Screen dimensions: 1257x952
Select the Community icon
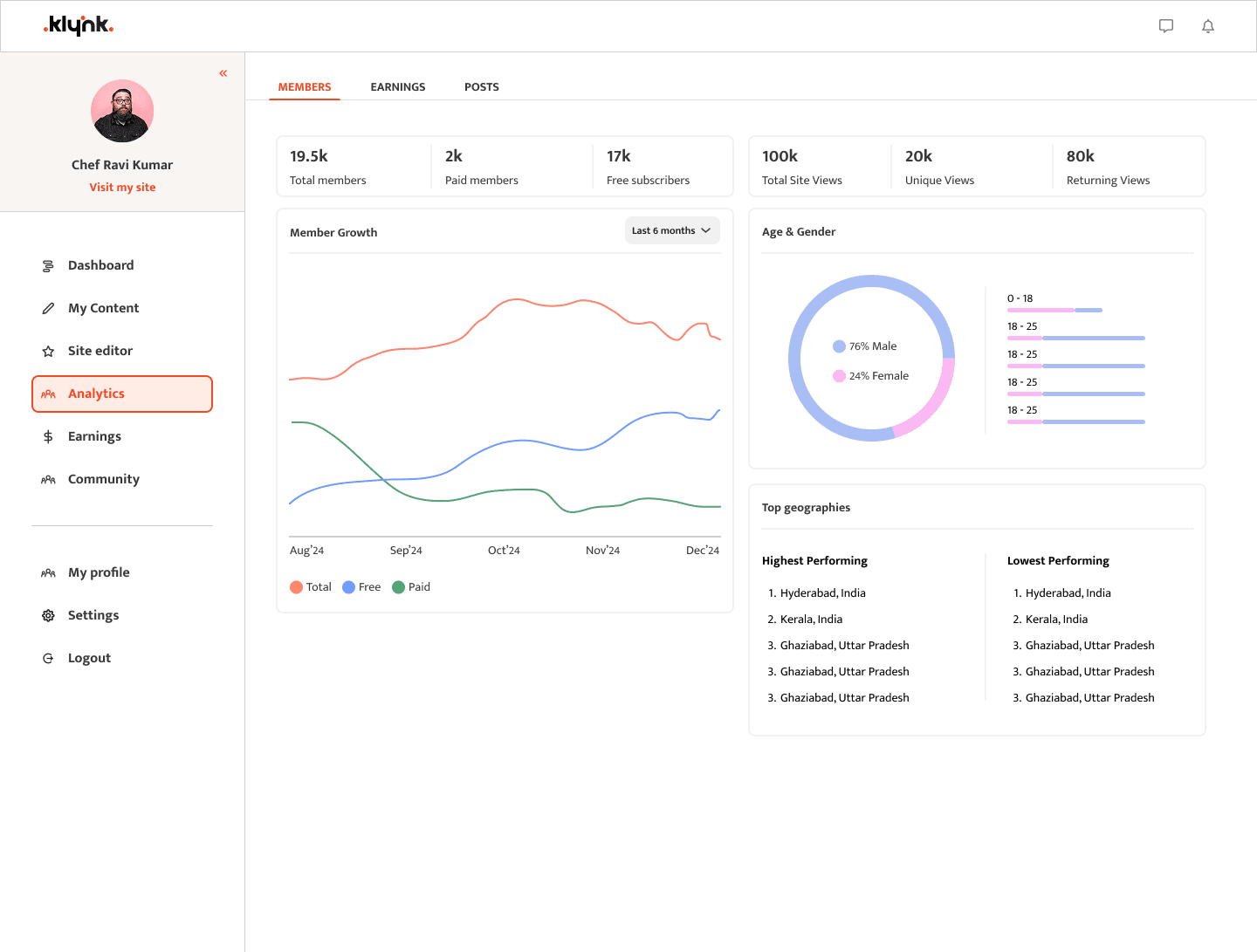pyautogui.click(x=48, y=478)
